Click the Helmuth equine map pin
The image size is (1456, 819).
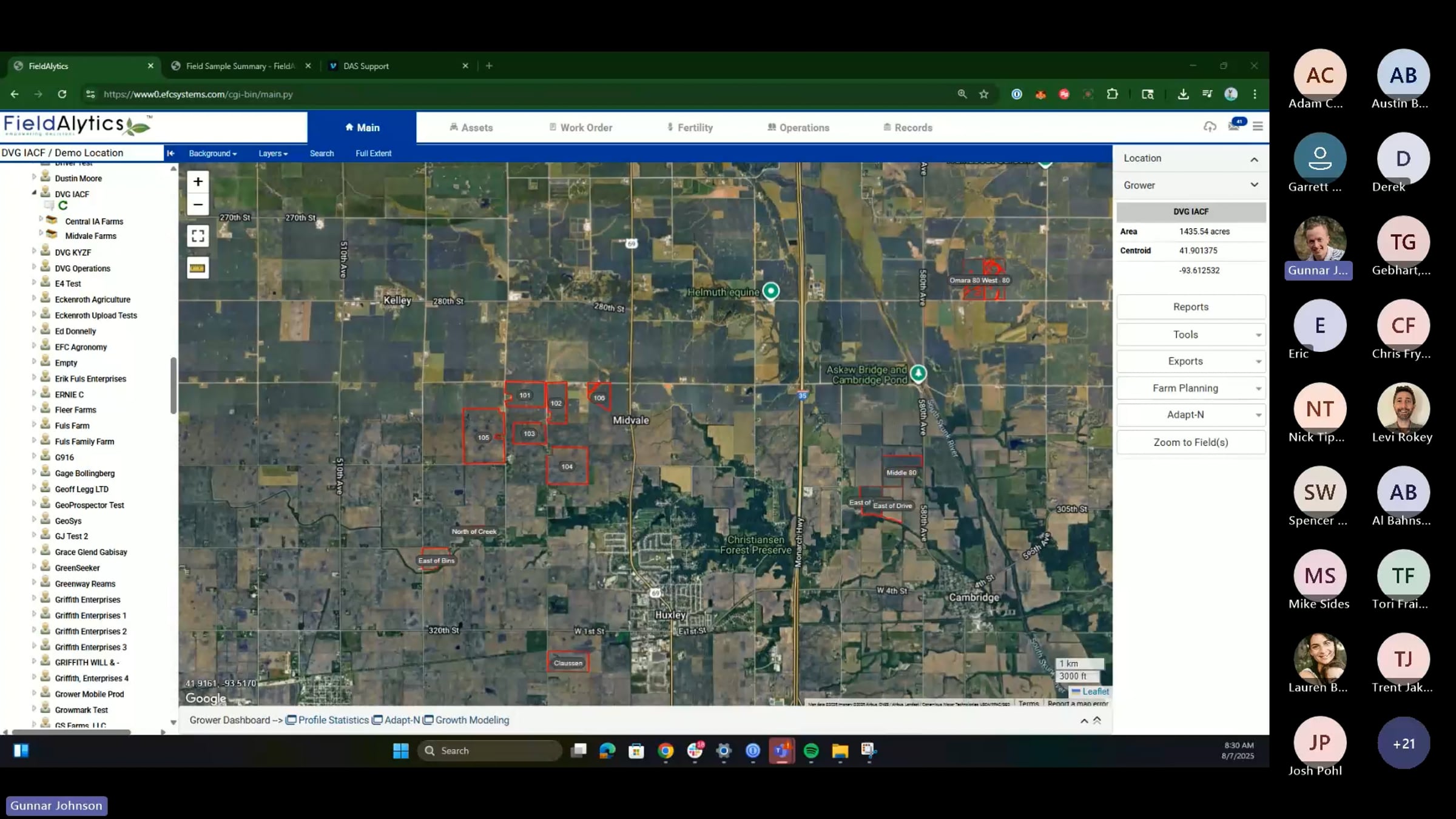point(770,291)
